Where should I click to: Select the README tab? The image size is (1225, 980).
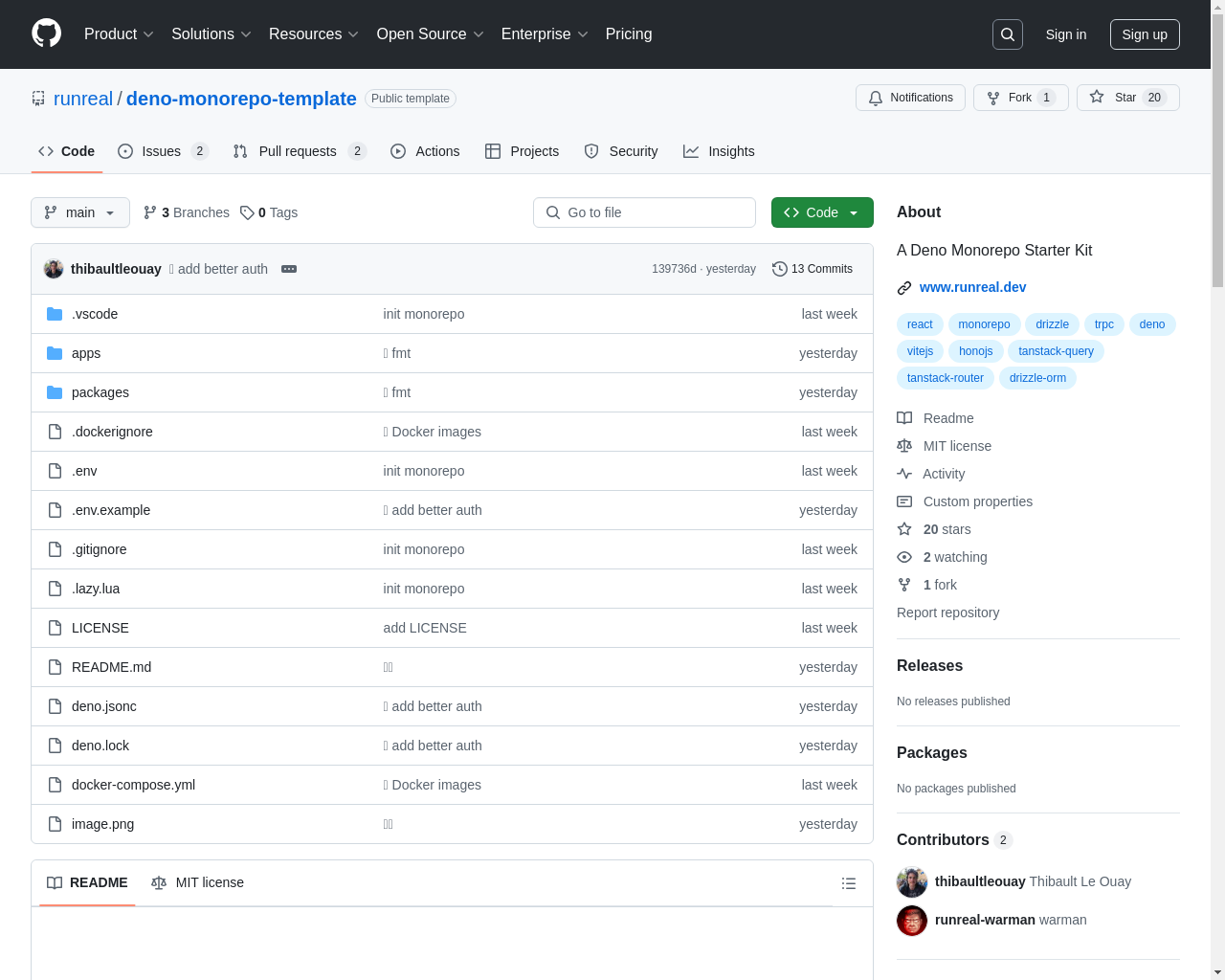coord(87,882)
